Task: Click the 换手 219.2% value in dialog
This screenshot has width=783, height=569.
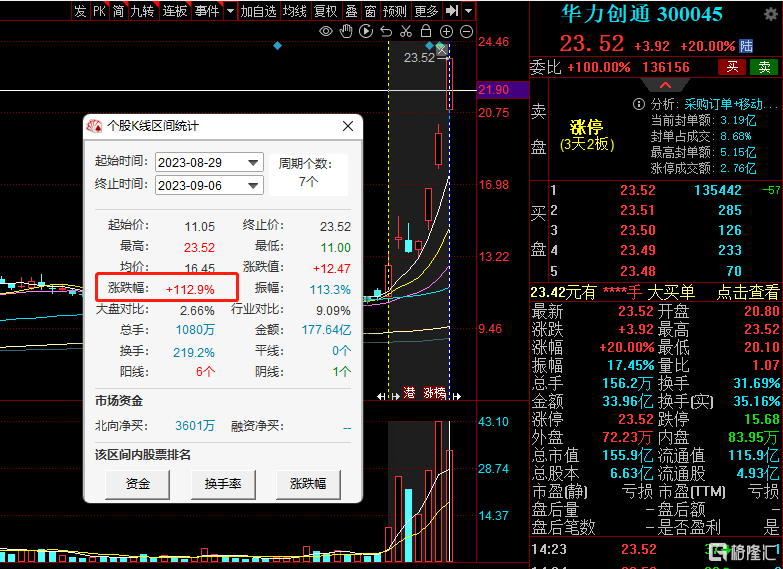Action: click(x=194, y=352)
